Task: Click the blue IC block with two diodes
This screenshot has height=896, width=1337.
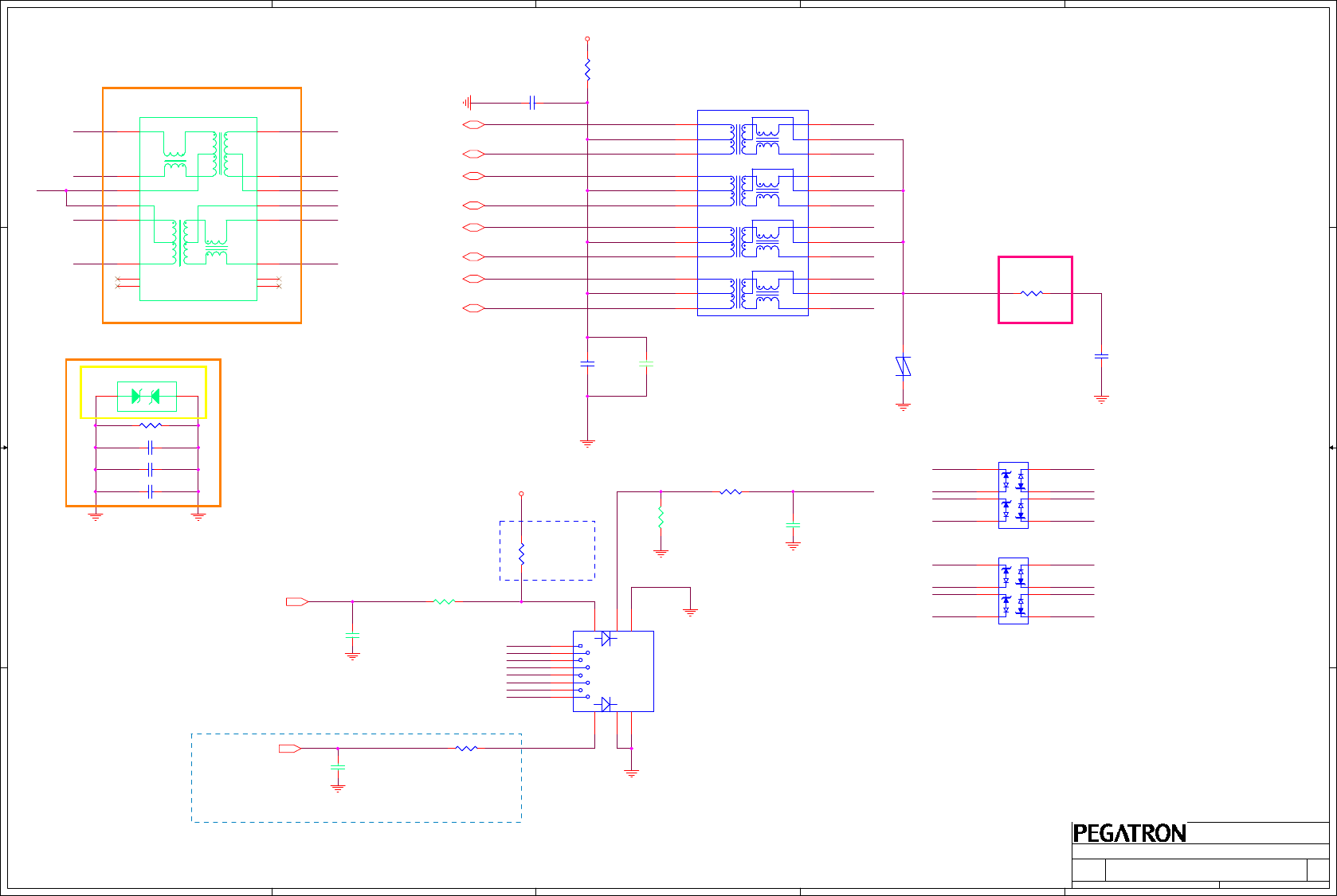Action: pyautogui.click(x=614, y=671)
